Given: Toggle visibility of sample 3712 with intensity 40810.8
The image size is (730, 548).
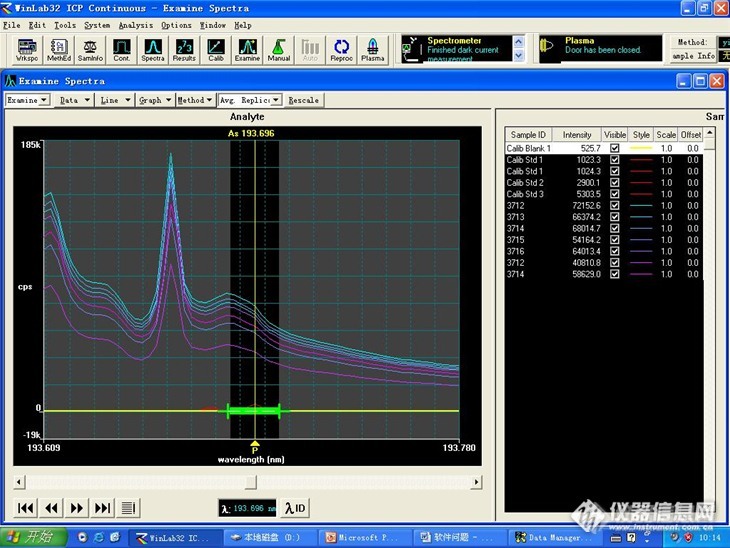Looking at the screenshot, I should click(615, 263).
